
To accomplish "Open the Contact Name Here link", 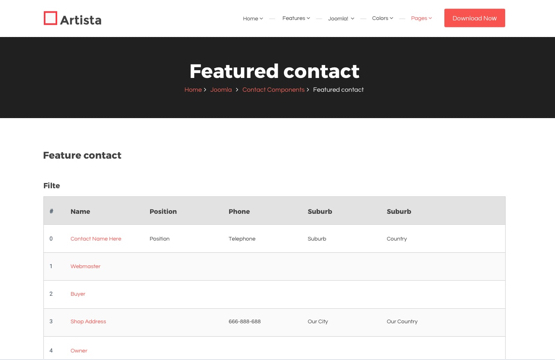I will pyautogui.click(x=96, y=239).
